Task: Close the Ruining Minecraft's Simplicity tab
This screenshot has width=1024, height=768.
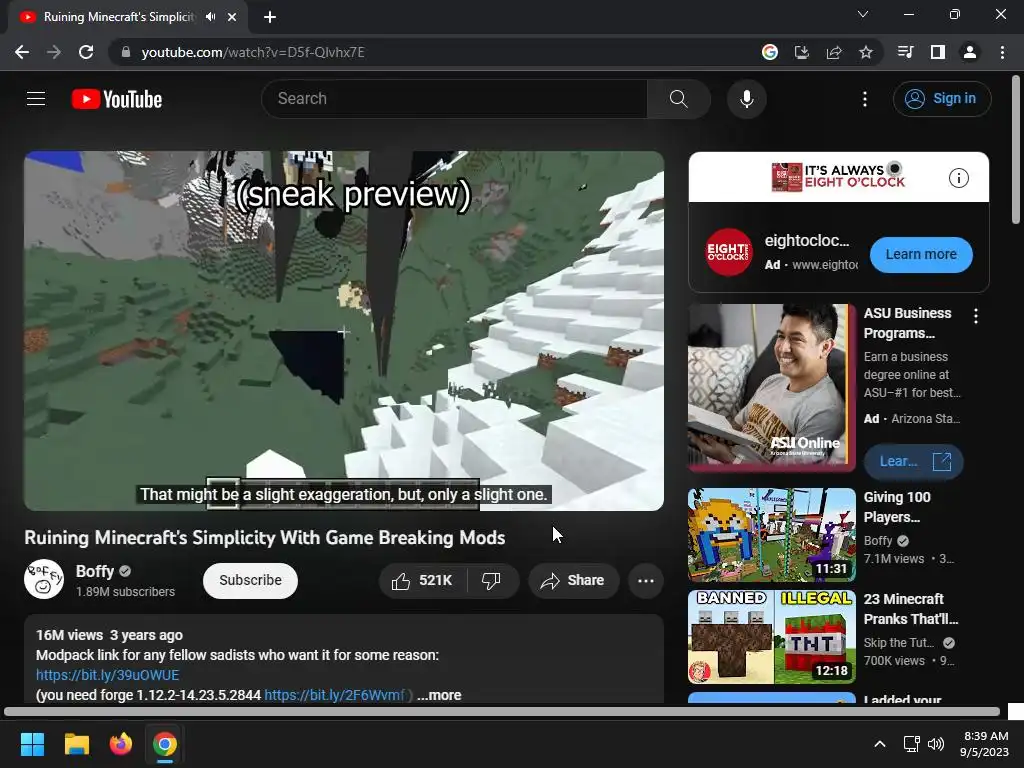Action: point(232,17)
